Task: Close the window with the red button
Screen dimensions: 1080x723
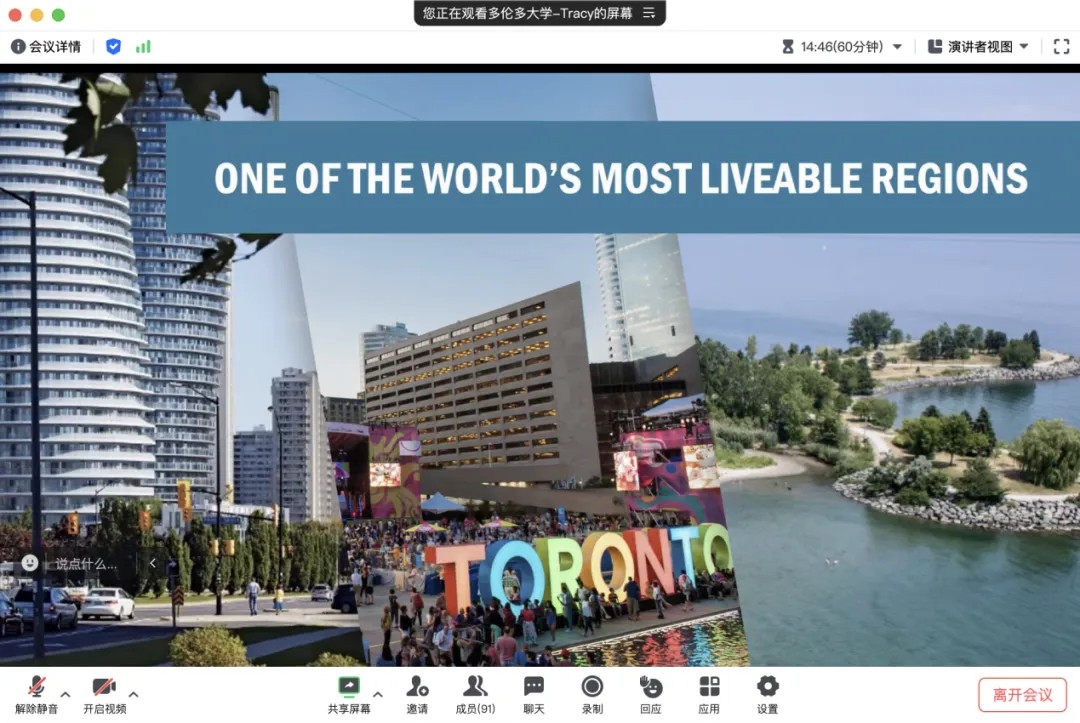Action: click(15, 14)
